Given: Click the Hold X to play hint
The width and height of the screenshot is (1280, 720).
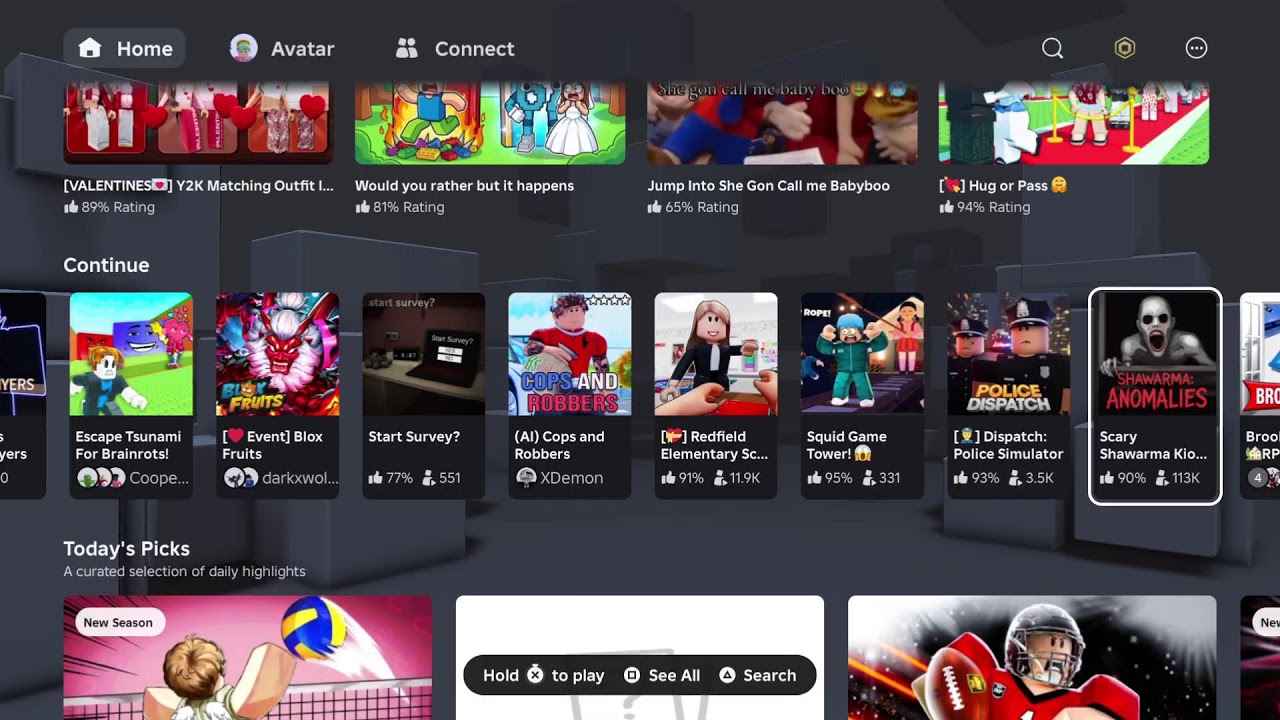Looking at the screenshot, I should [543, 675].
